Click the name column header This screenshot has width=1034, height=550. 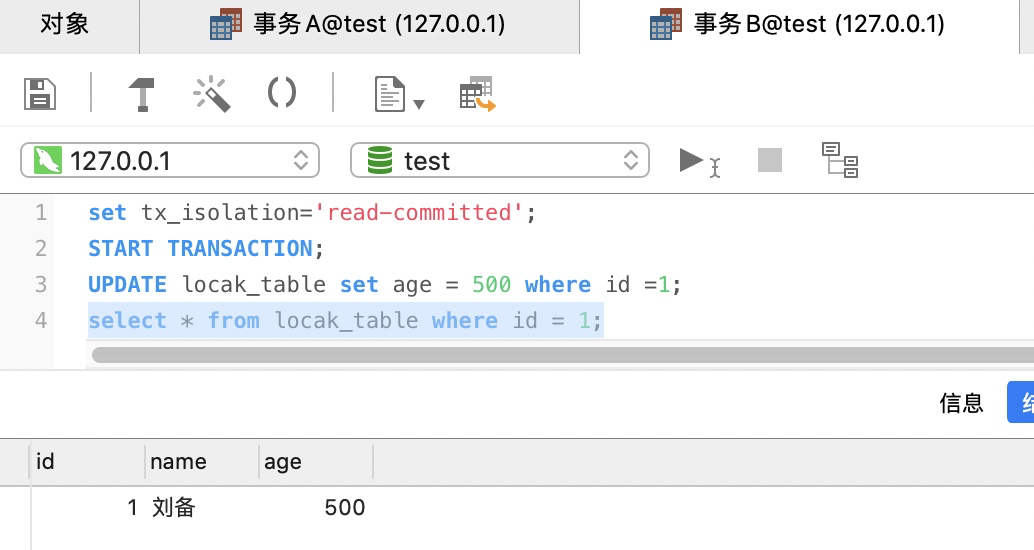click(x=202, y=462)
